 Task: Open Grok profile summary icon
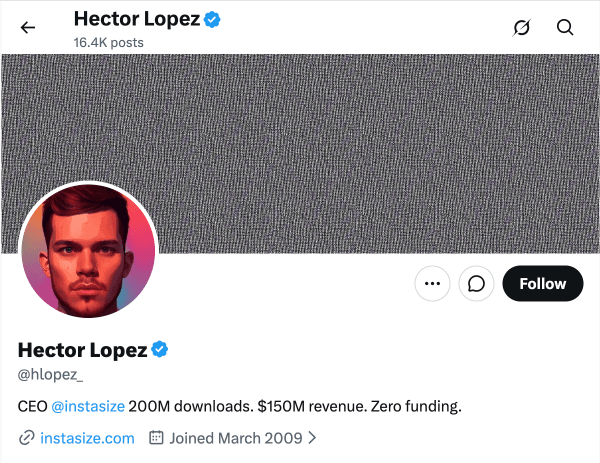522,28
